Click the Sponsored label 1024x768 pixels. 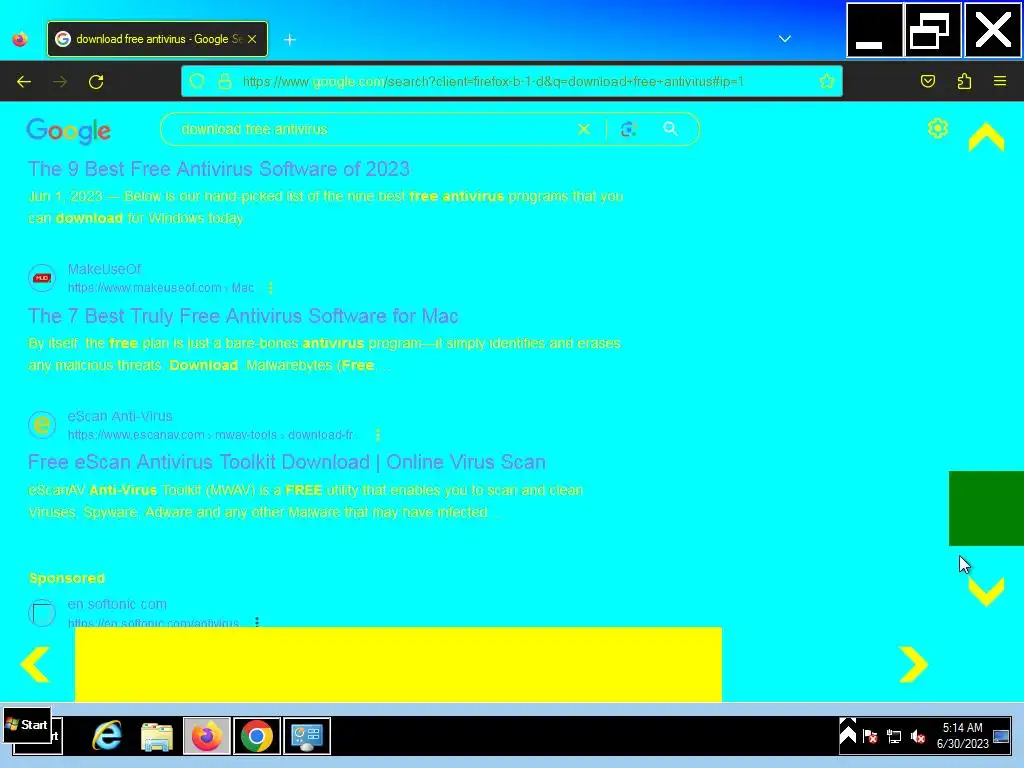[x=67, y=578]
